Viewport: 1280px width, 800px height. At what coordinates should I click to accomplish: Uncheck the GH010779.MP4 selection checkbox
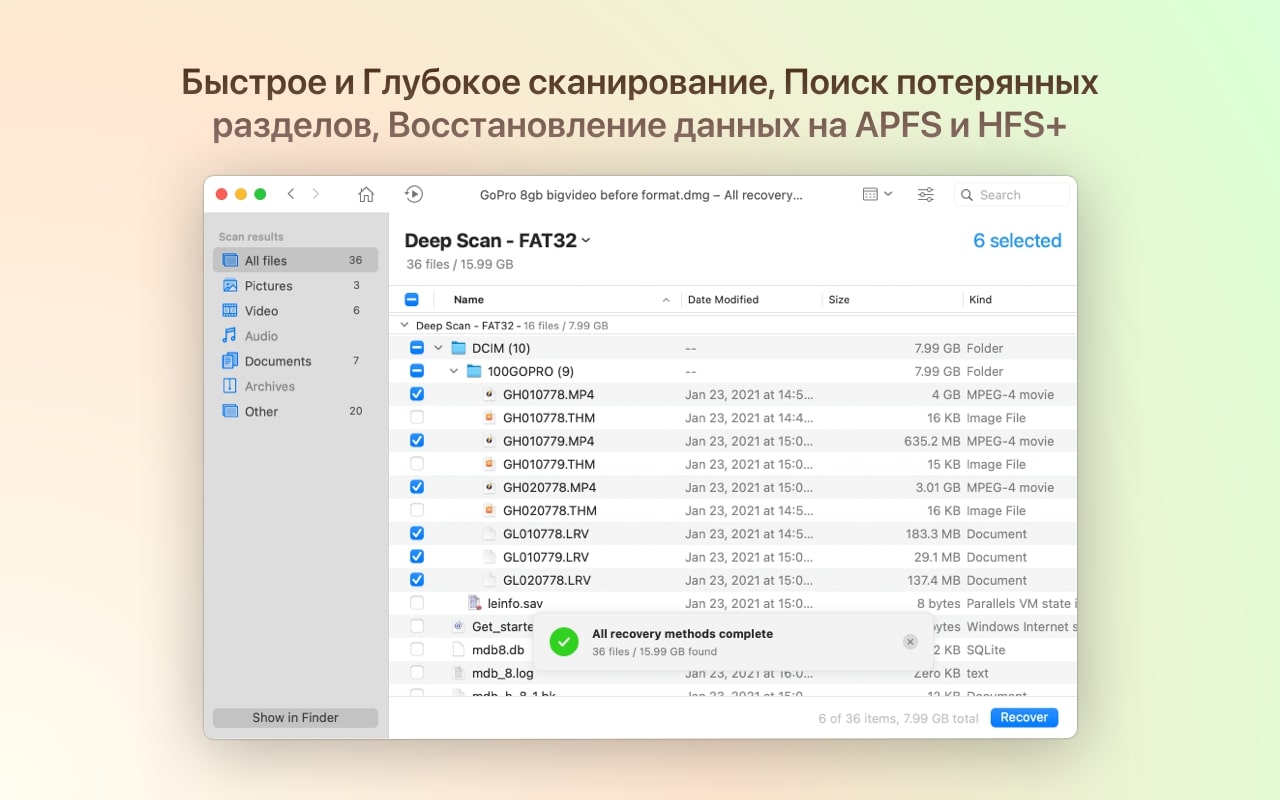point(416,440)
